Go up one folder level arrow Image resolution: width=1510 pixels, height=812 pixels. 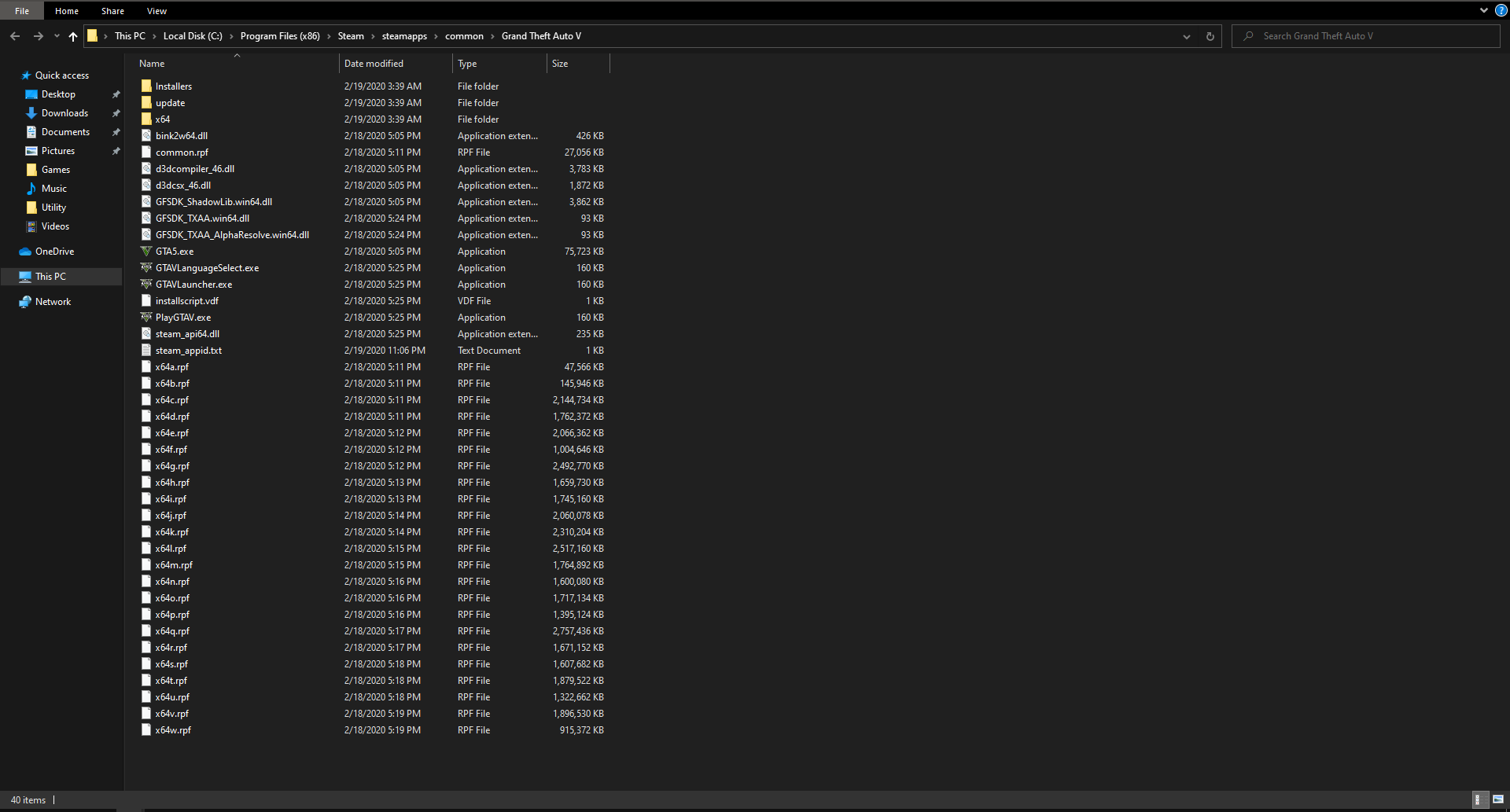coord(73,36)
